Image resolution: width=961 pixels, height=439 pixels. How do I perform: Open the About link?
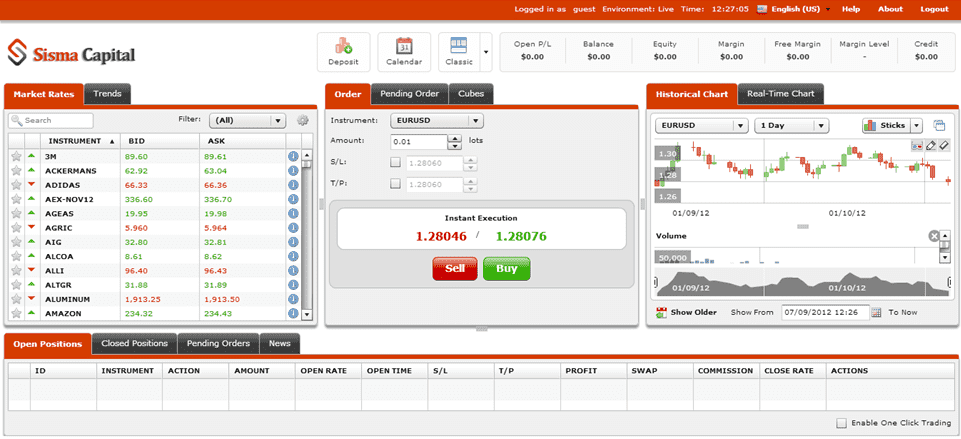click(890, 9)
